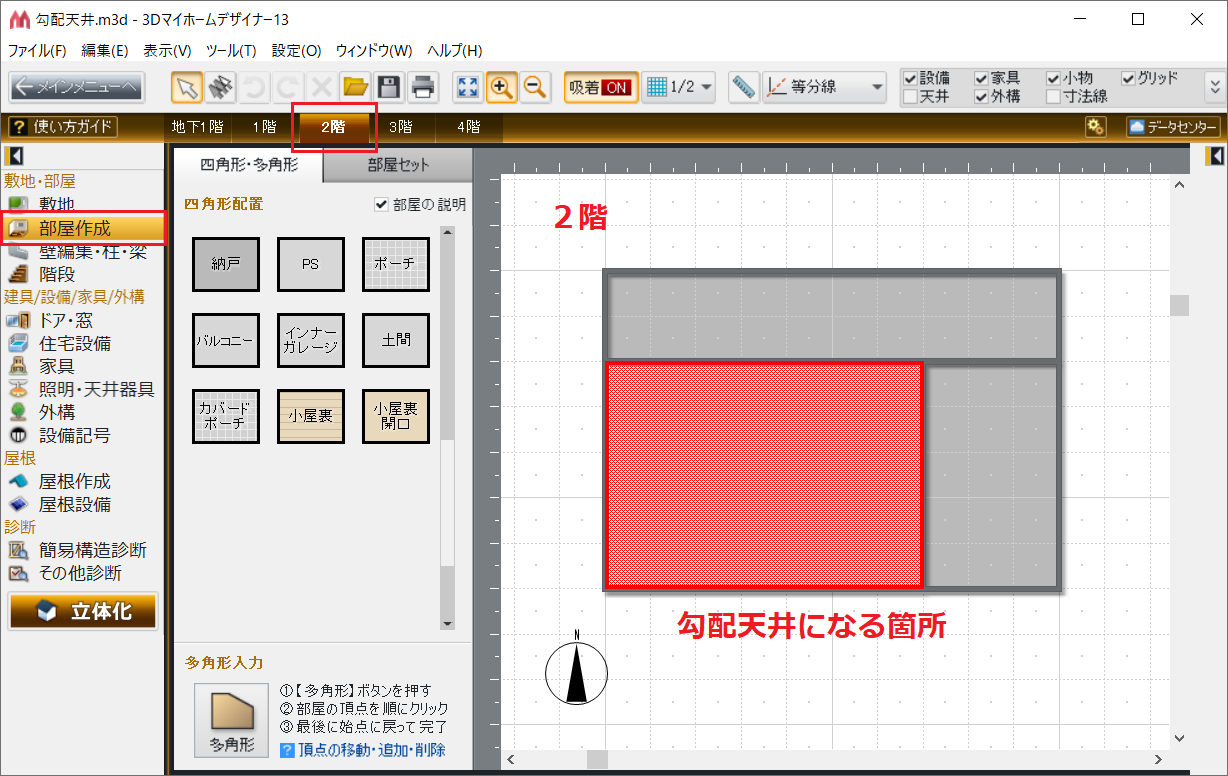Open the settings gear icon near データセンター
This screenshot has height=776, width=1228.
point(1096,127)
